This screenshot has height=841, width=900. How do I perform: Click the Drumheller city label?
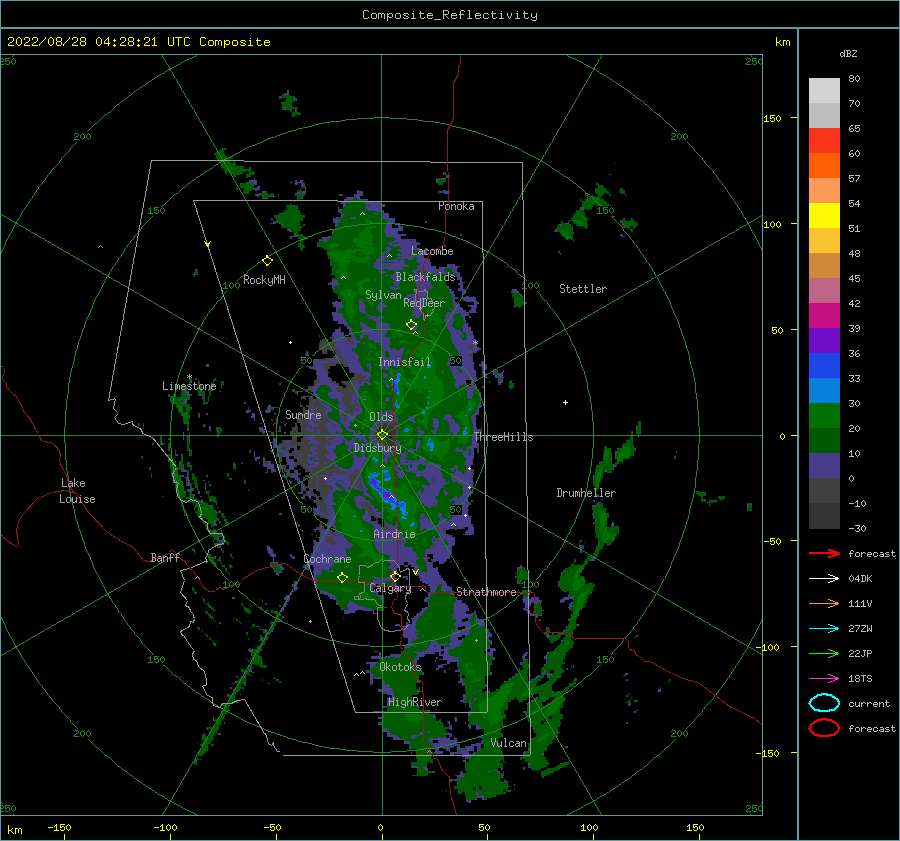click(x=585, y=493)
